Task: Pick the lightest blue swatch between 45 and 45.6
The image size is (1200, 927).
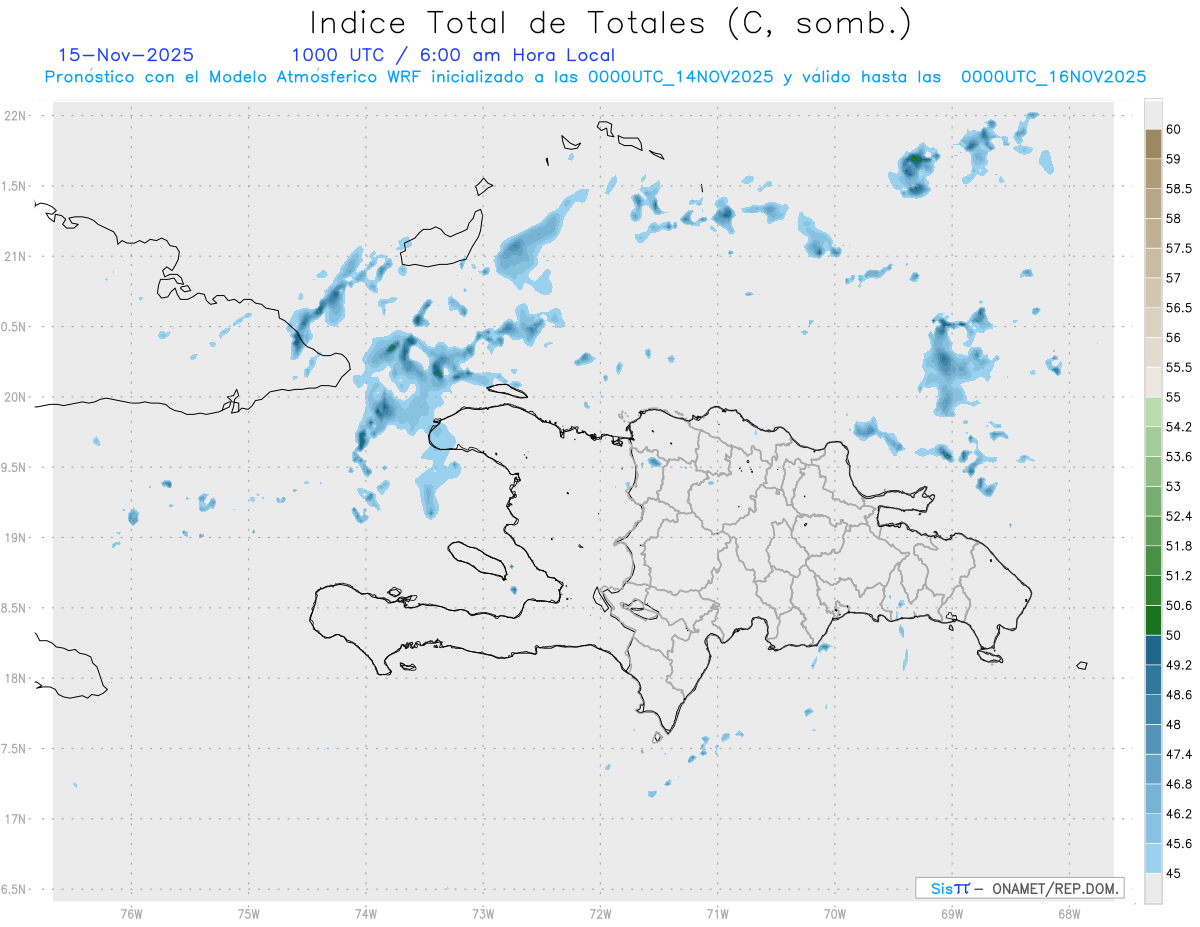Action: click(1153, 858)
